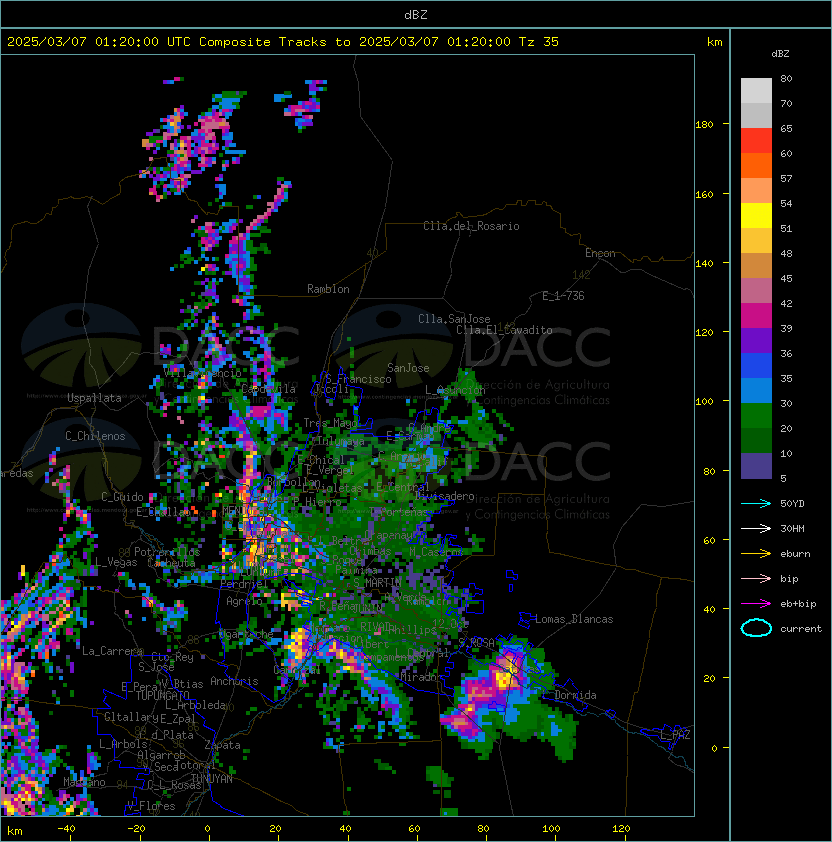Click the -40 km tick on horizontal axis

pos(67,829)
